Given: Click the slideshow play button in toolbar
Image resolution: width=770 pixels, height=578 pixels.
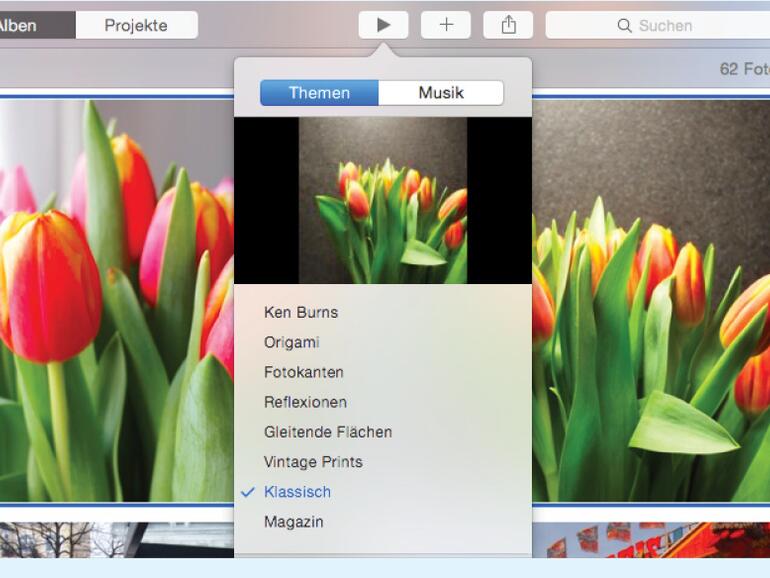Looking at the screenshot, I should click(x=383, y=25).
